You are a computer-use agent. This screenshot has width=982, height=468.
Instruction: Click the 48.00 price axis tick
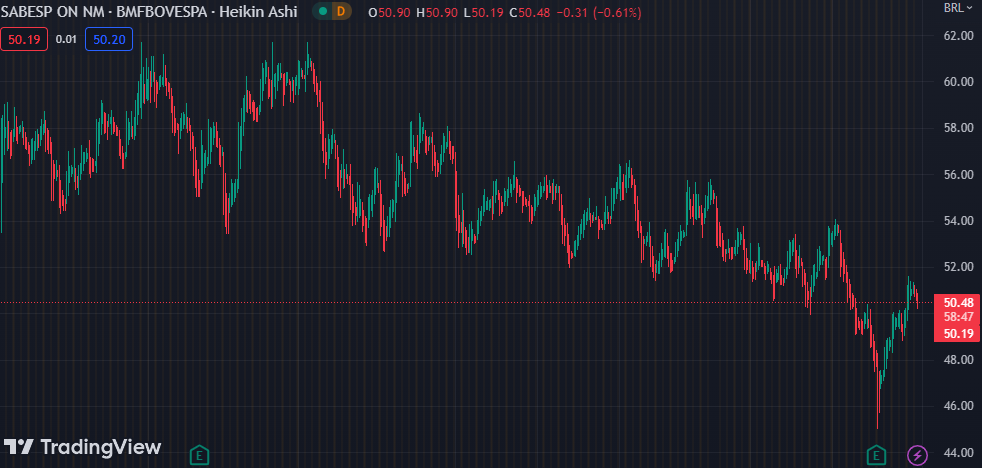(x=958, y=360)
